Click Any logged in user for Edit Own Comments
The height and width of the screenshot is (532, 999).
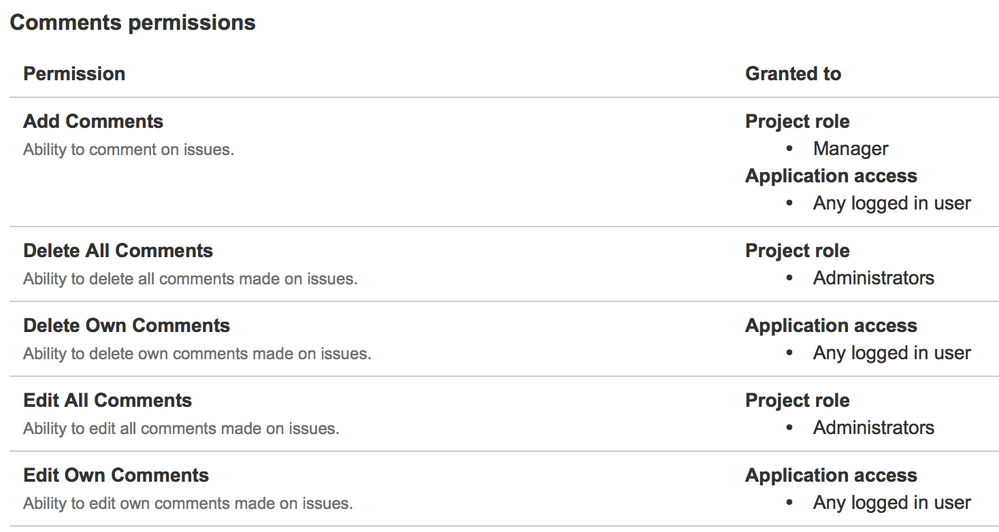pos(892,503)
